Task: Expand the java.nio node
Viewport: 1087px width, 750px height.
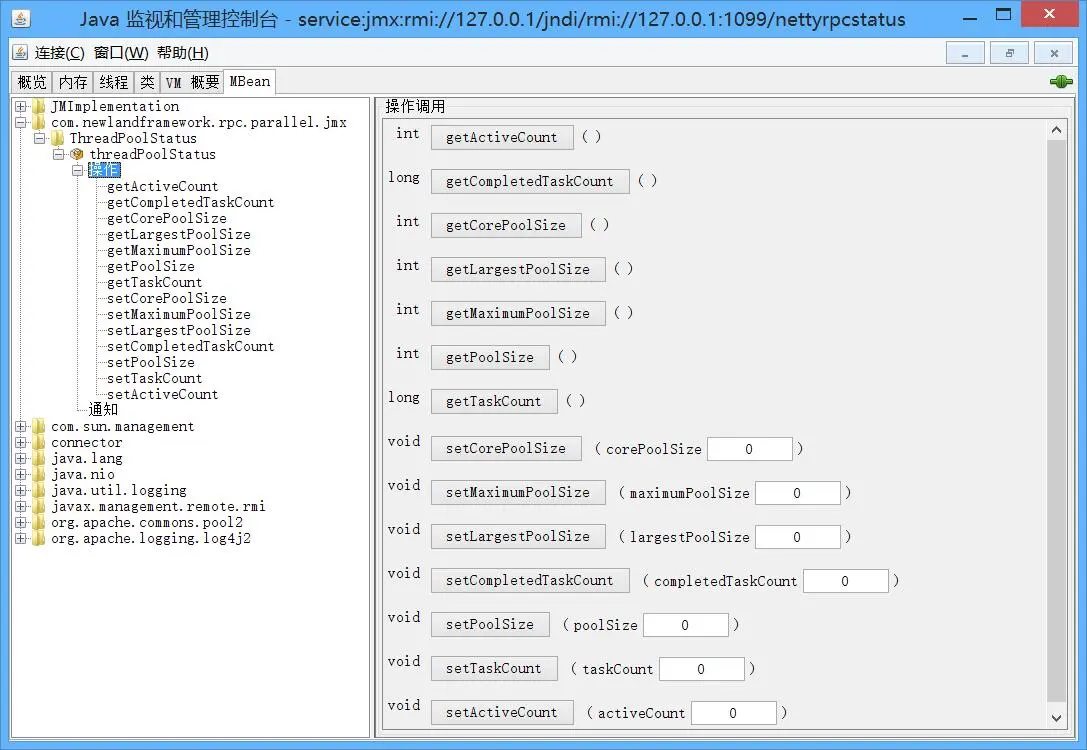Action: (21, 474)
